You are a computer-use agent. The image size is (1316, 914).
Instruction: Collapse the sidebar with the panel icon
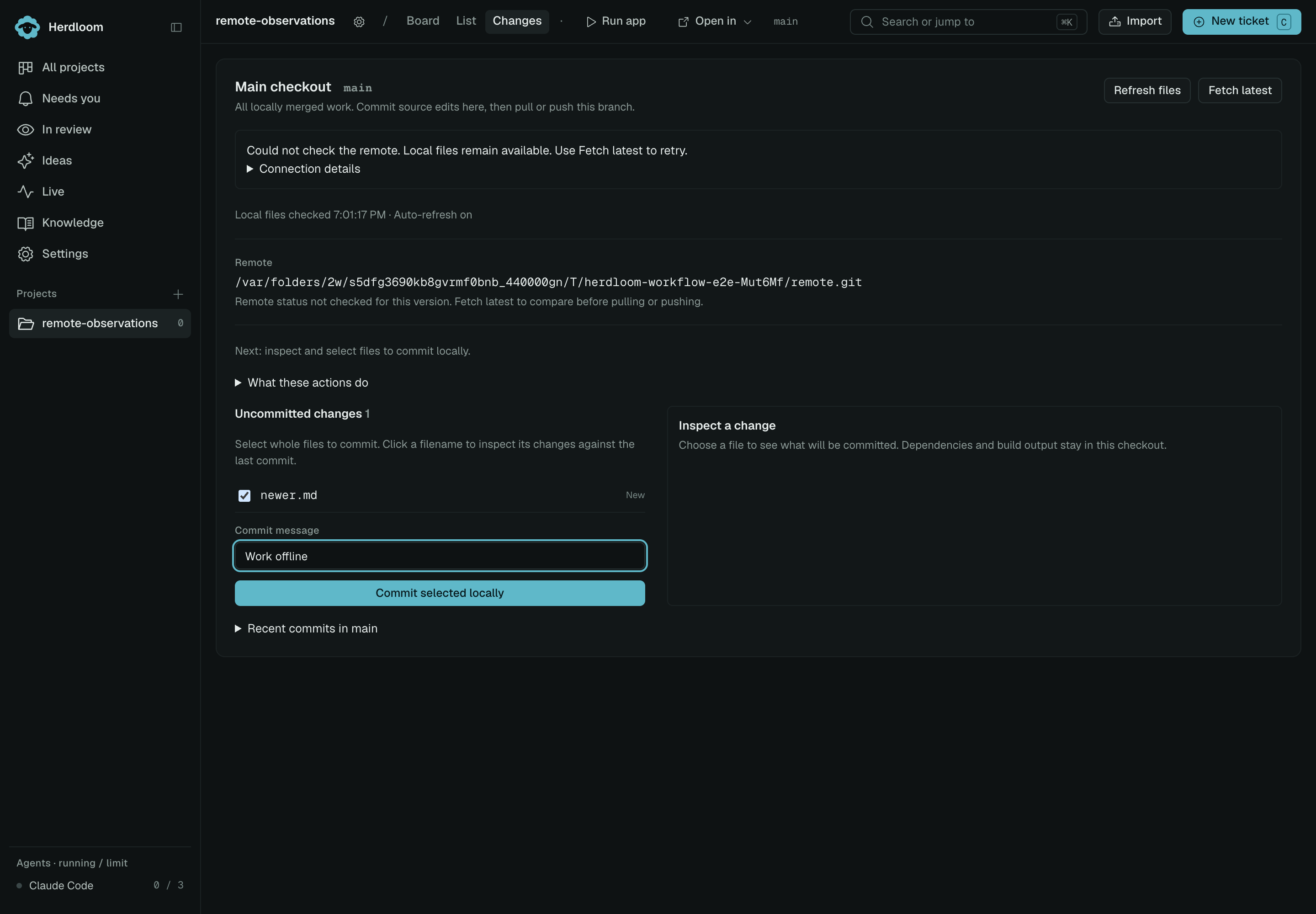[176, 27]
